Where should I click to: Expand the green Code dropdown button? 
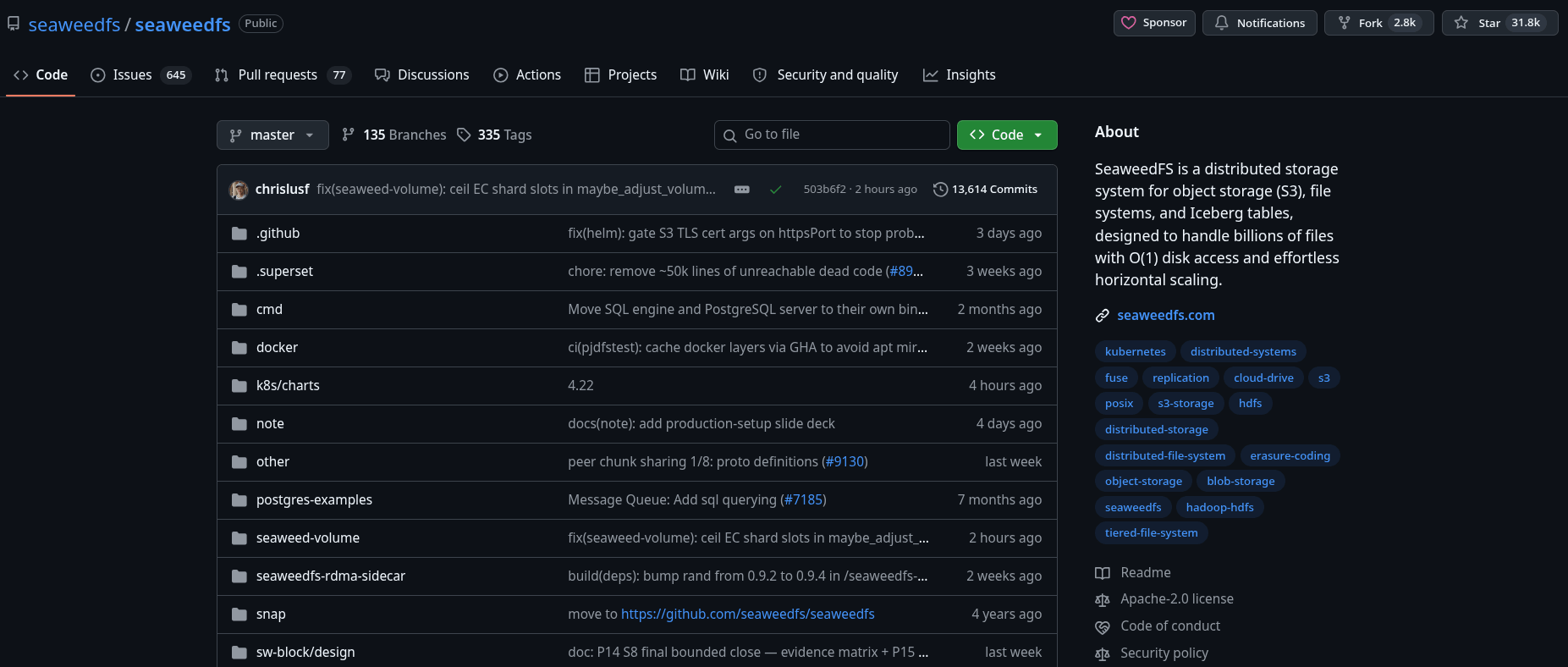coord(1007,135)
